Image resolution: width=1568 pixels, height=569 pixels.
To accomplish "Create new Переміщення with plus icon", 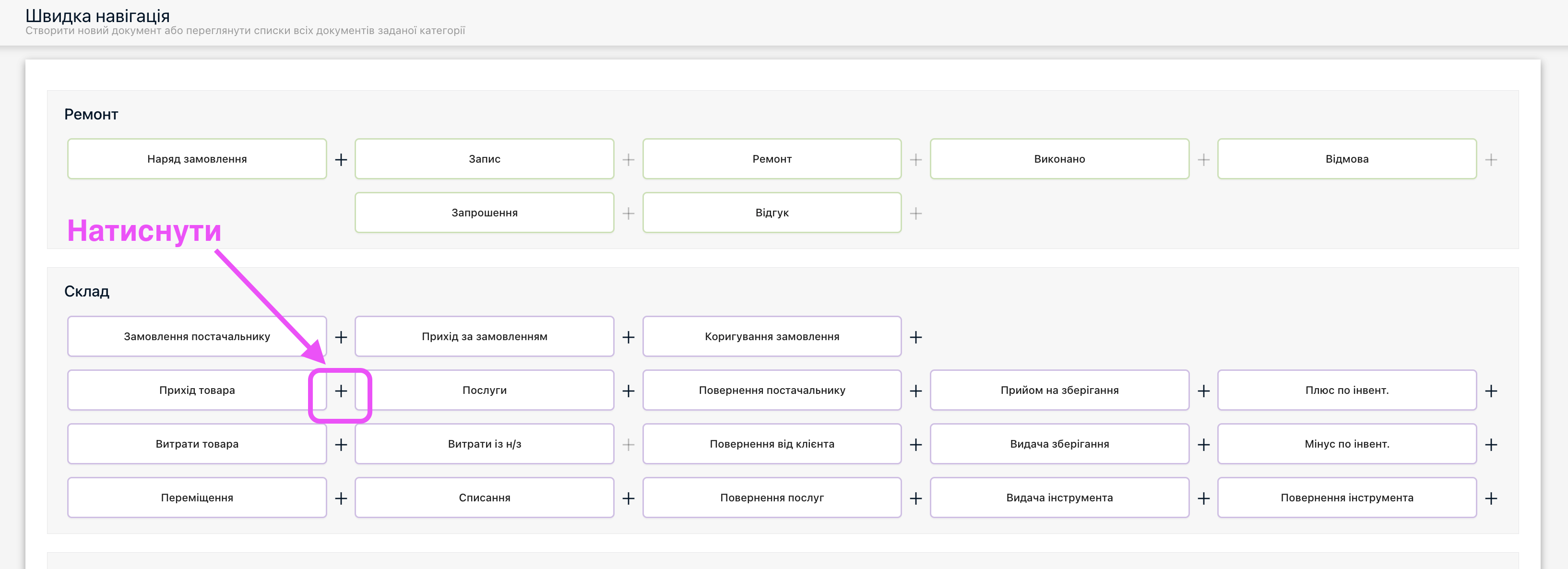I will [341, 498].
